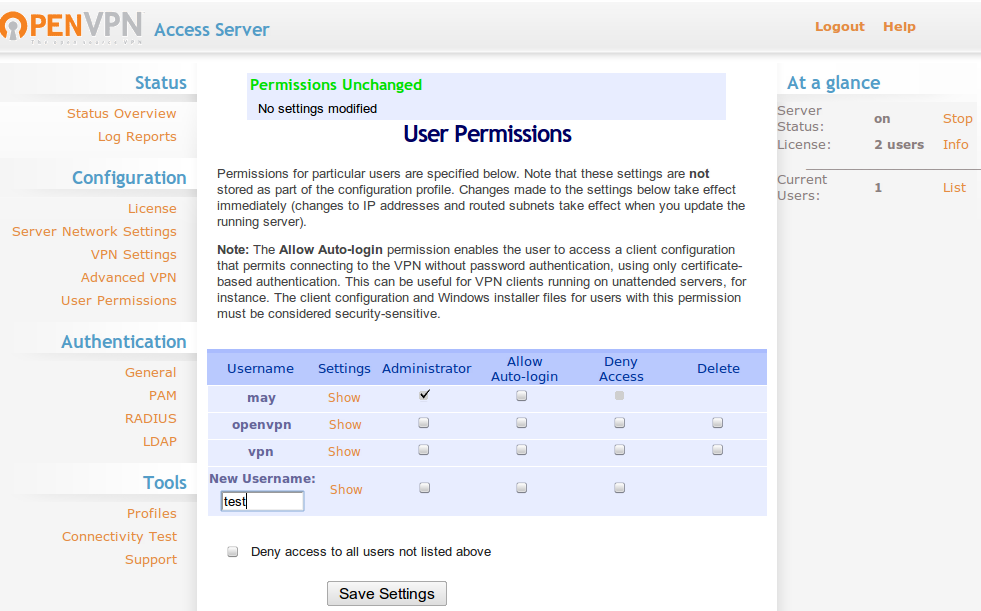Check Allow Auto-login for new username
The height and width of the screenshot is (611, 981).
coord(522,488)
